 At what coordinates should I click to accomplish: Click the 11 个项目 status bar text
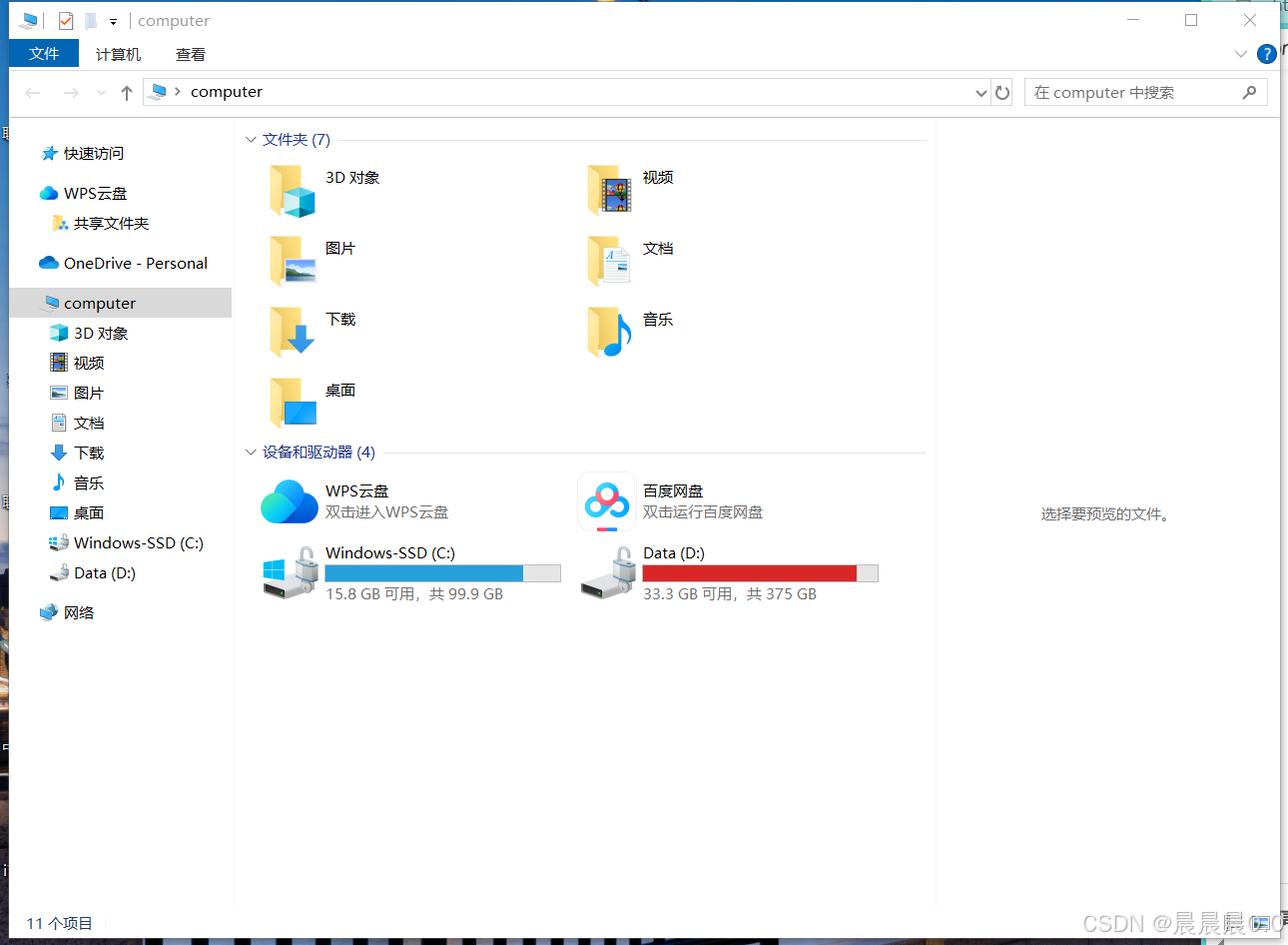coord(59,923)
